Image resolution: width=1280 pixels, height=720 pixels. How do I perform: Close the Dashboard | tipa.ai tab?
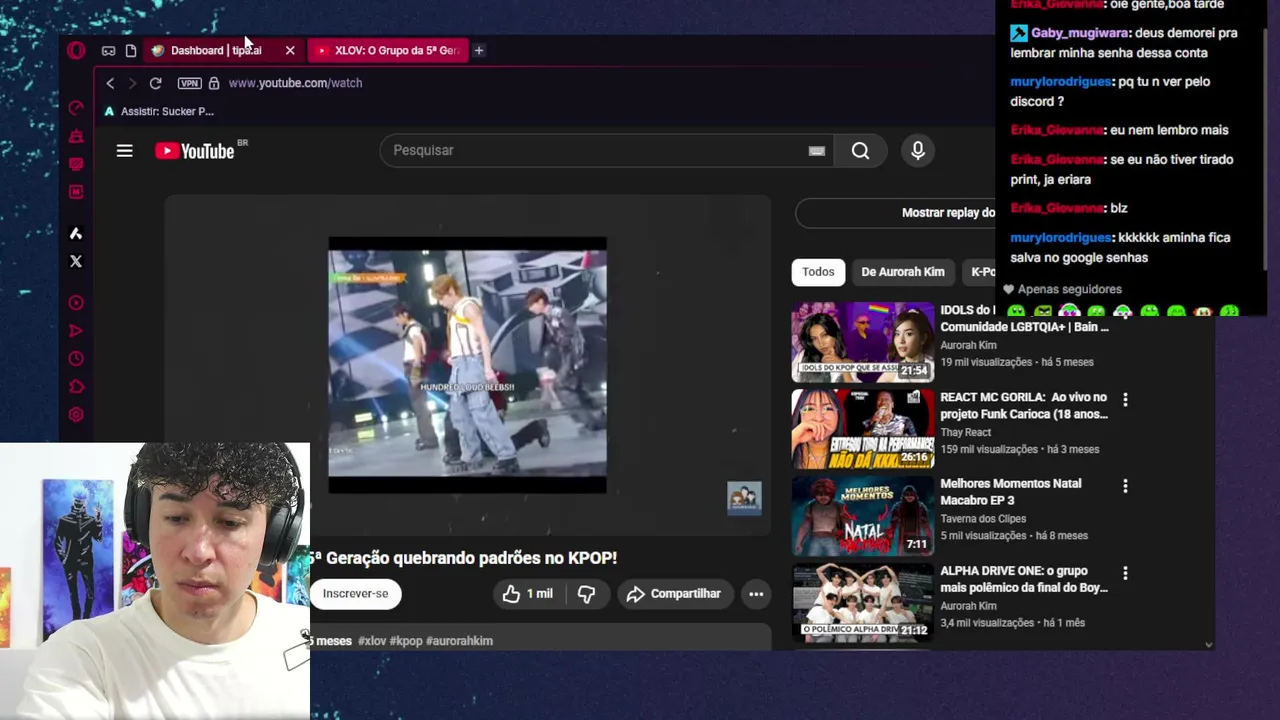(290, 50)
